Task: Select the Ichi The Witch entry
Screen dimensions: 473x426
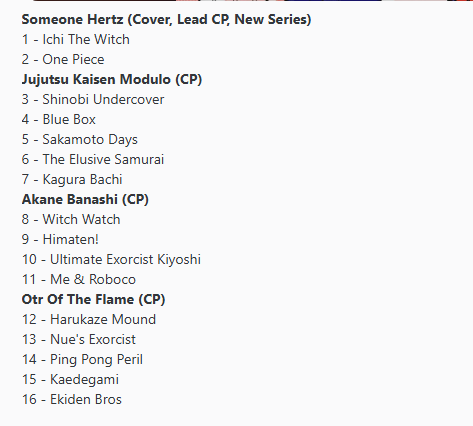Action: point(76,40)
